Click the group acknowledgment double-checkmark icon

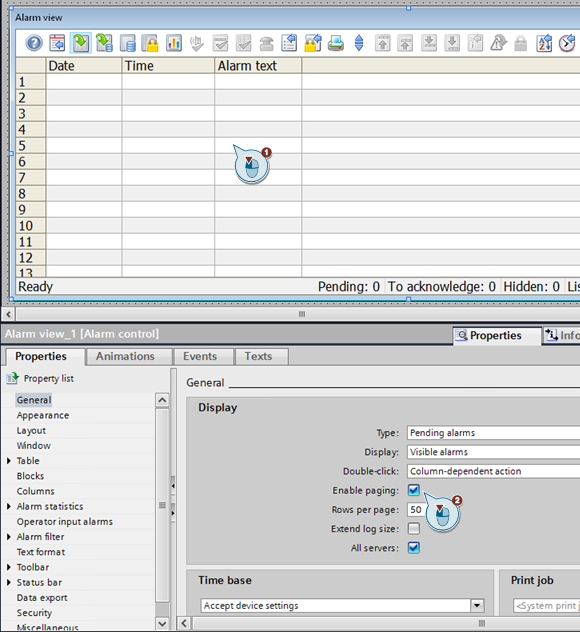[x=243, y=43]
